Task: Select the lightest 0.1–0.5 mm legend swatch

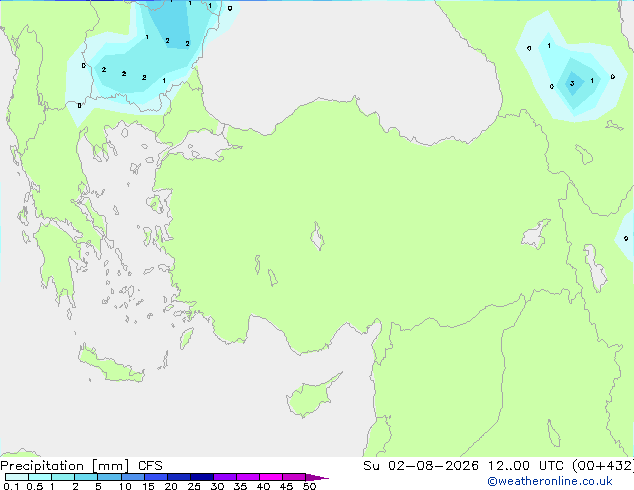Action: coord(17,477)
